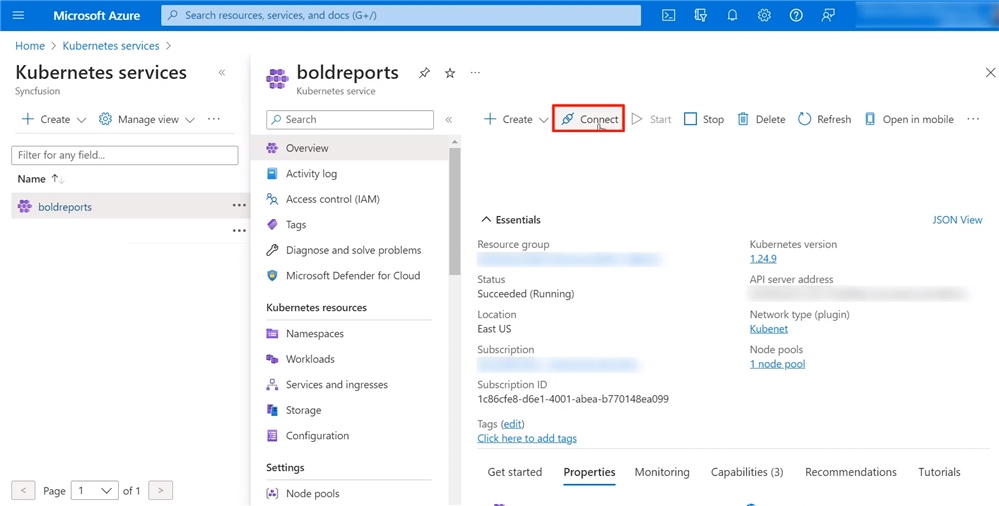Focus the Filter for any field box
999x506 pixels.
point(125,155)
